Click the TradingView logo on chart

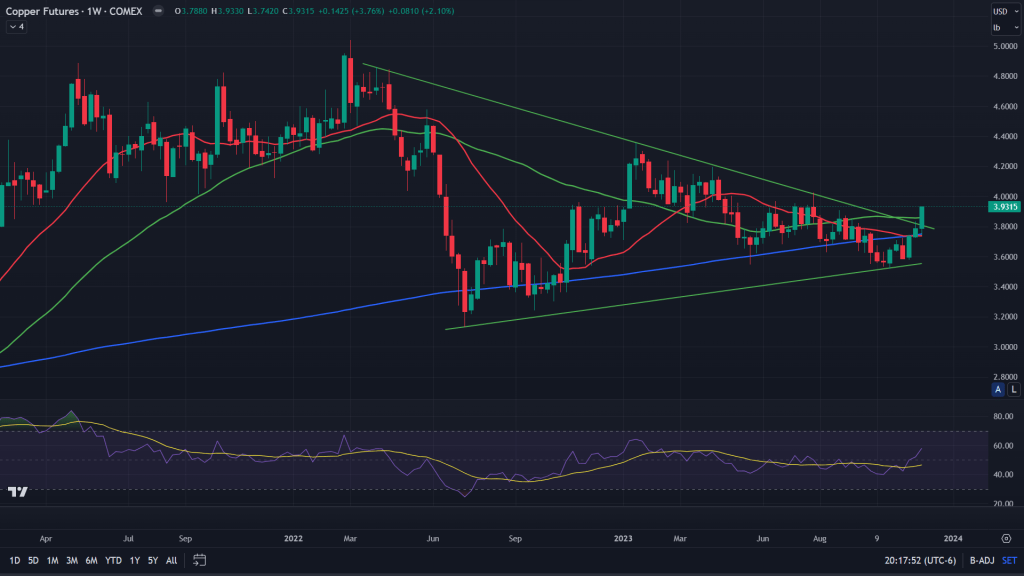click(x=17, y=491)
